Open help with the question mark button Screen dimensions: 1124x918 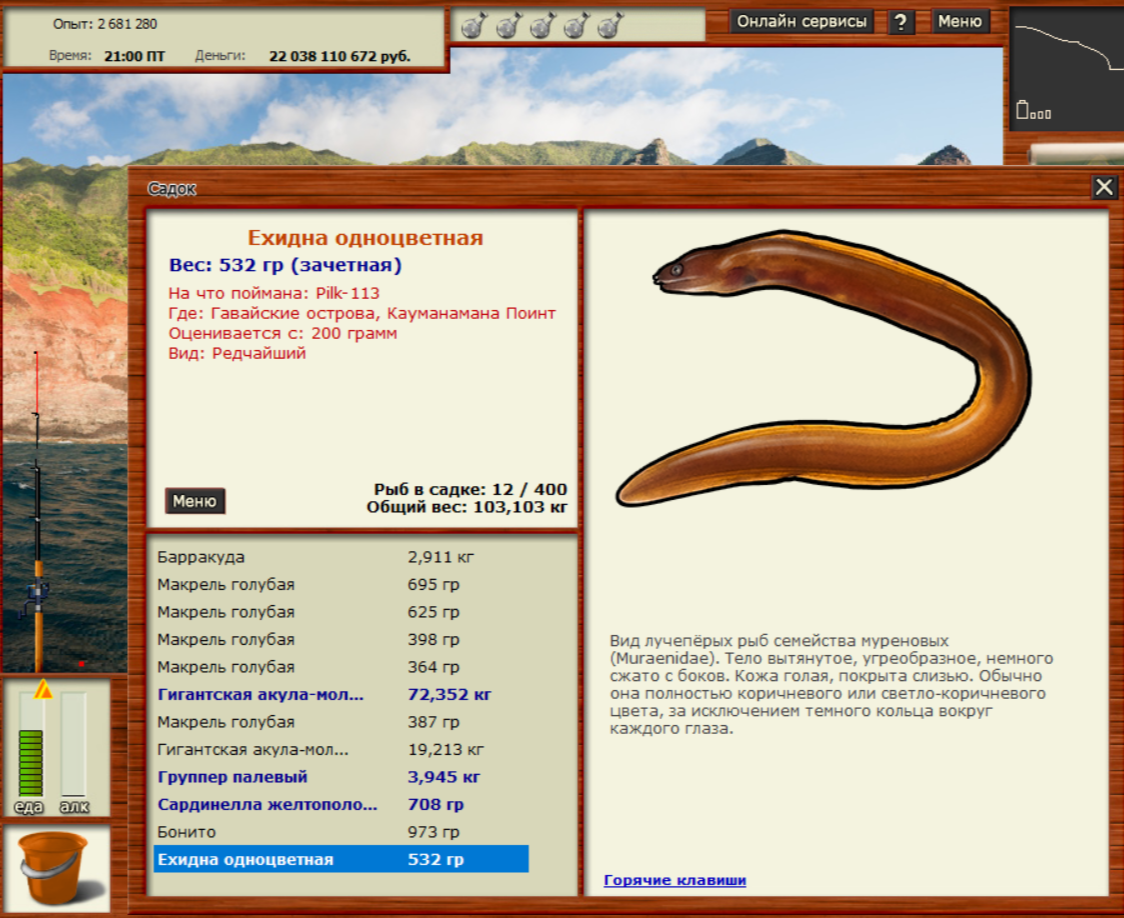point(901,22)
